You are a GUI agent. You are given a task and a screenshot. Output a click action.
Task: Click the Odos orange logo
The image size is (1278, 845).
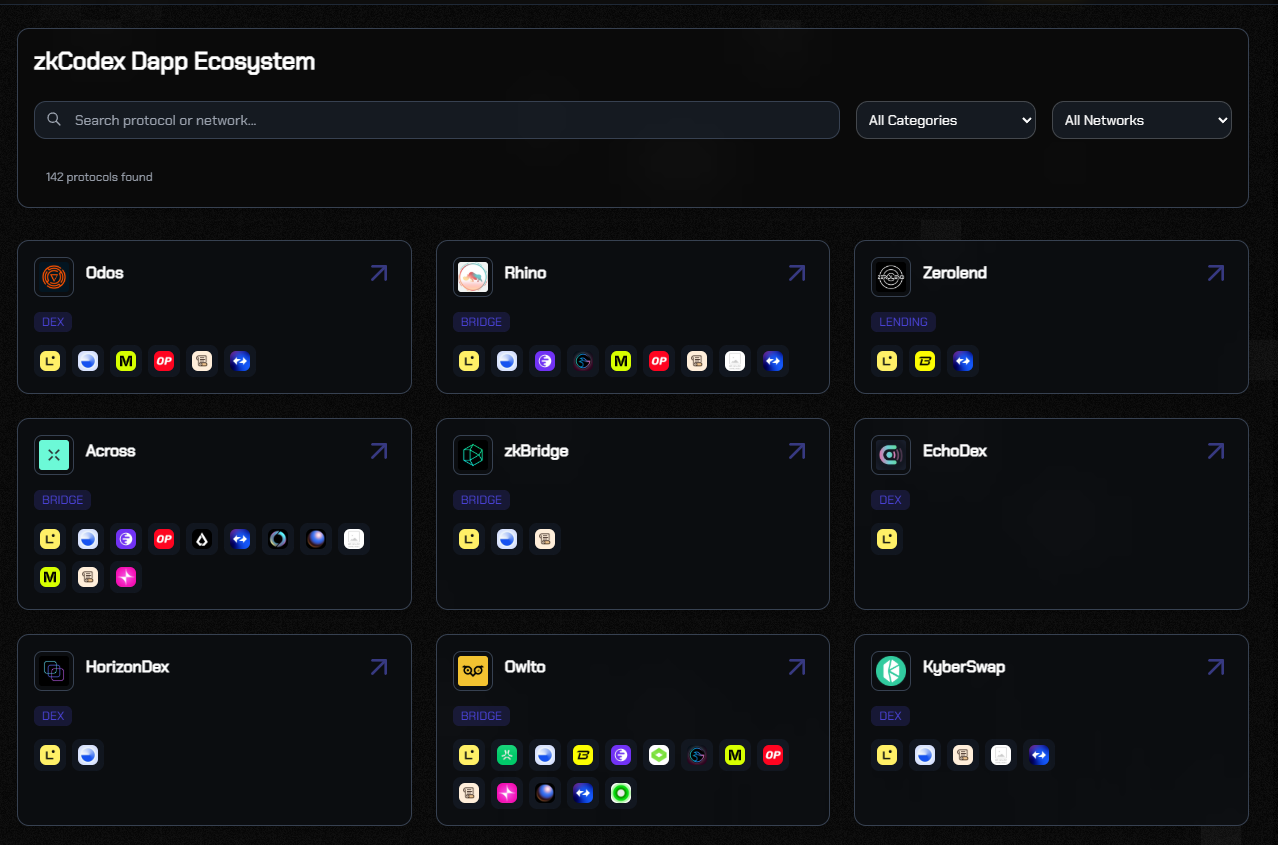[54, 277]
